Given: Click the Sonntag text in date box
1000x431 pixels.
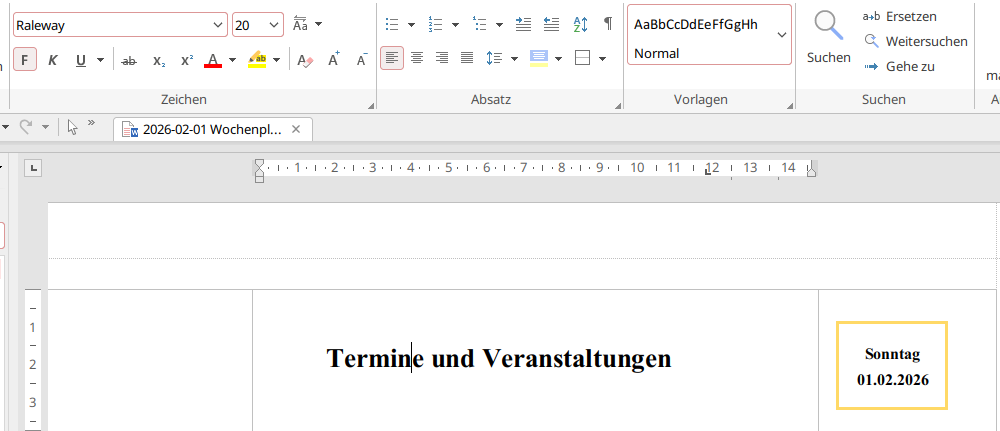Looking at the screenshot, I should pyautogui.click(x=892, y=354).
